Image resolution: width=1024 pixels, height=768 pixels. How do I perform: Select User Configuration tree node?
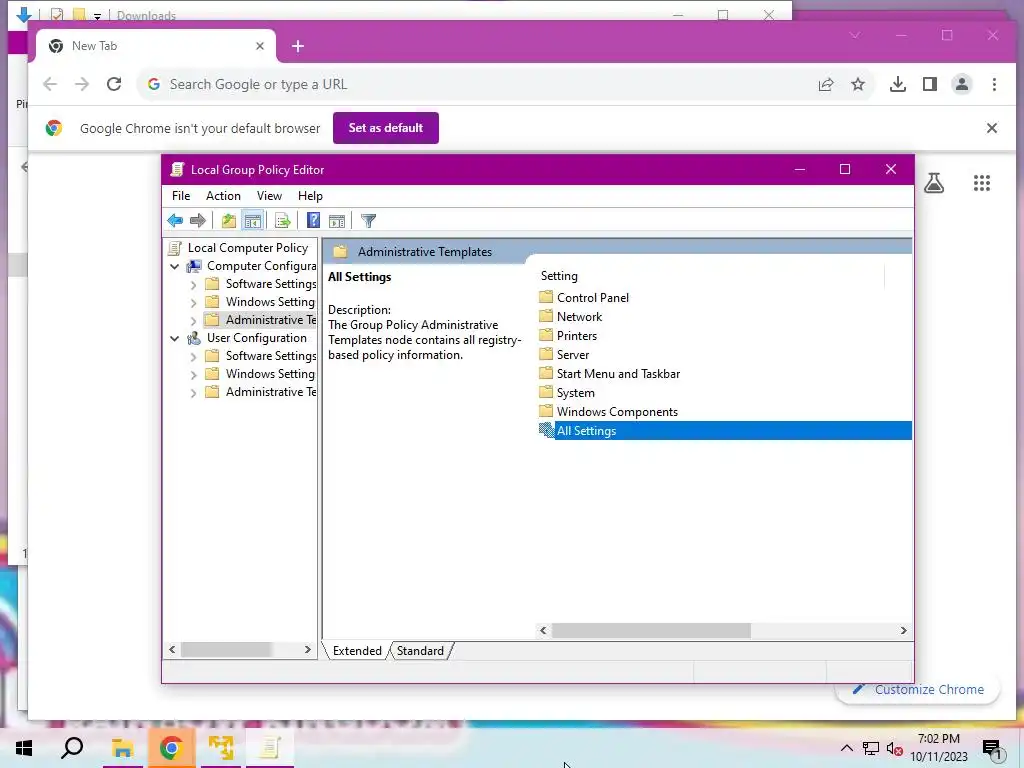tap(257, 338)
